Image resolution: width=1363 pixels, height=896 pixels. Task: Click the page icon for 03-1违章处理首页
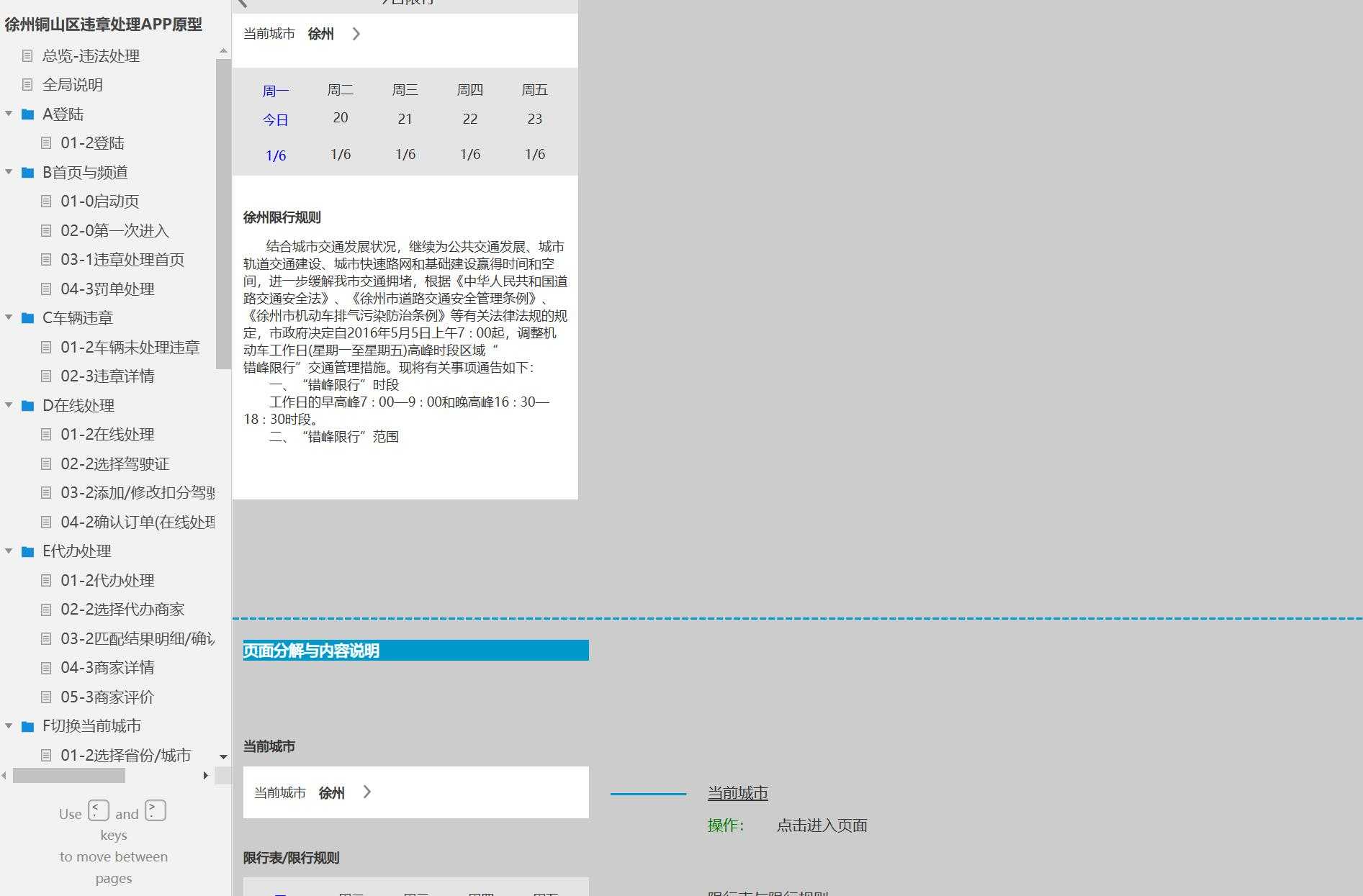click(x=46, y=260)
